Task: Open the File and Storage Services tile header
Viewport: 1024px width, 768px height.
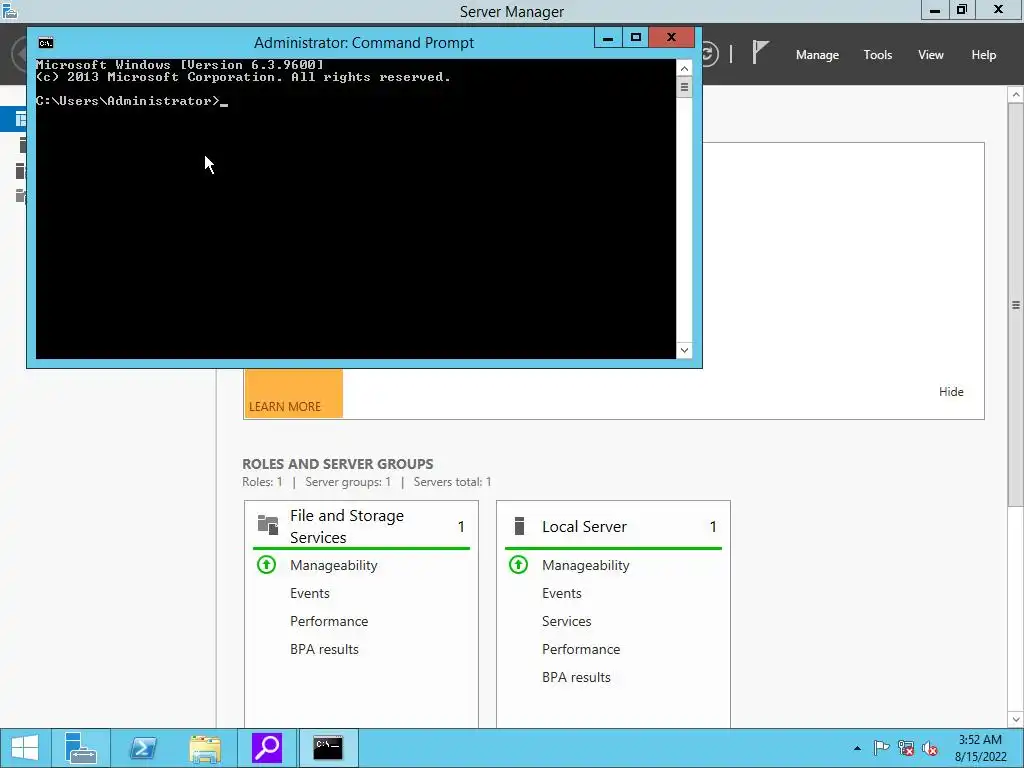Action: 361,526
